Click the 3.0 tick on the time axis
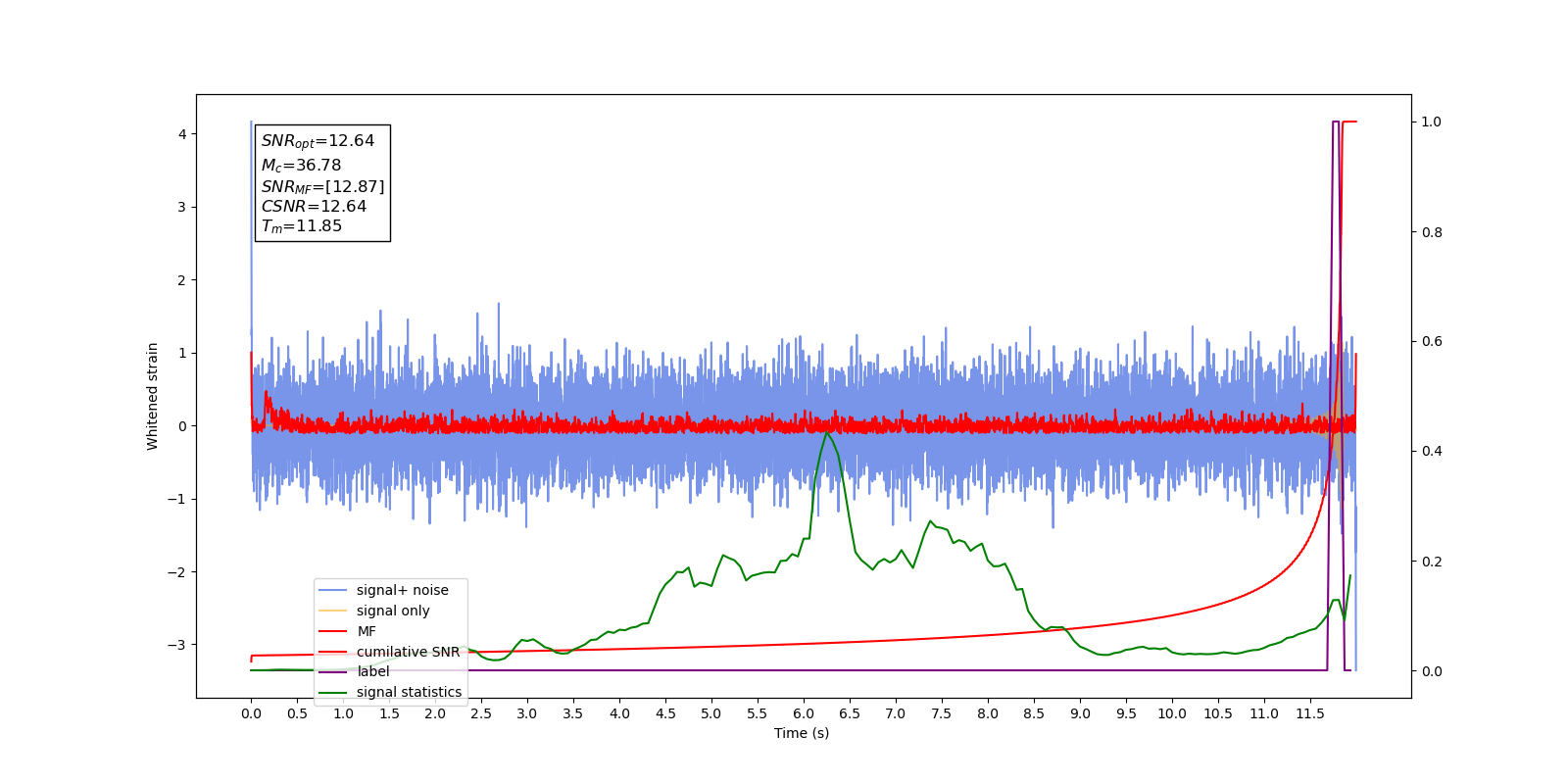 tap(527, 713)
